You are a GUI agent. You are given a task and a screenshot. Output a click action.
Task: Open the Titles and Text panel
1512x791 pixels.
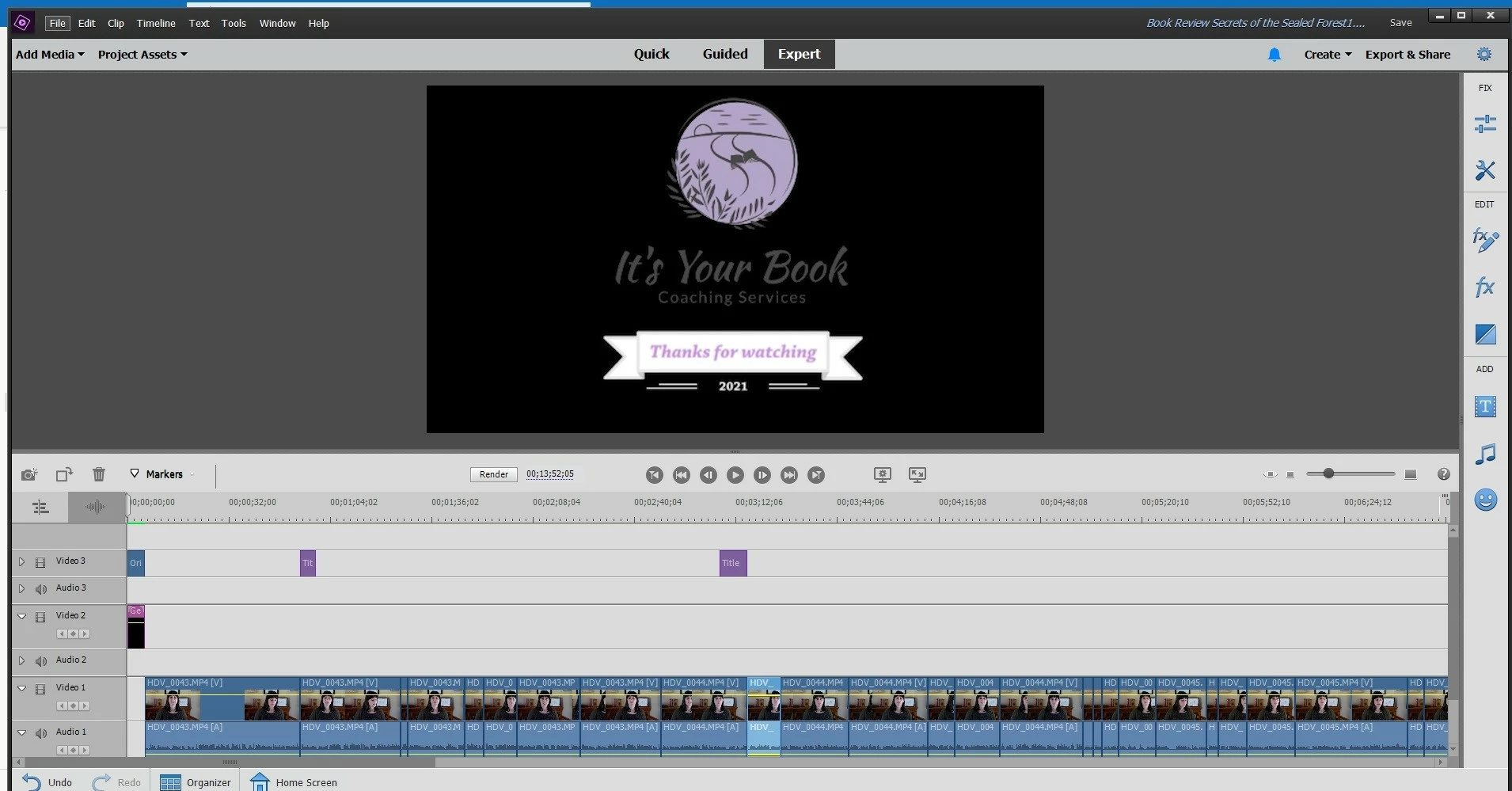click(x=1485, y=407)
